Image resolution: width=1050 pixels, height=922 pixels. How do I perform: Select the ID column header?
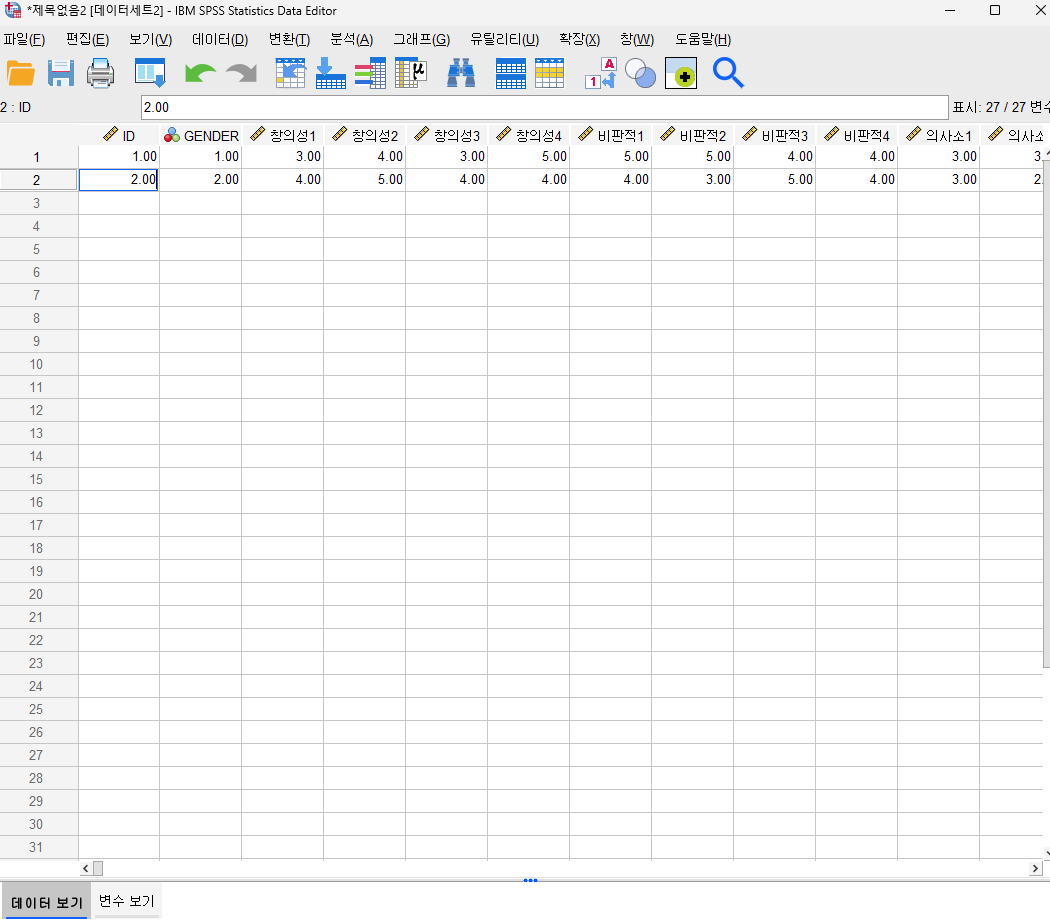pyautogui.click(x=119, y=136)
